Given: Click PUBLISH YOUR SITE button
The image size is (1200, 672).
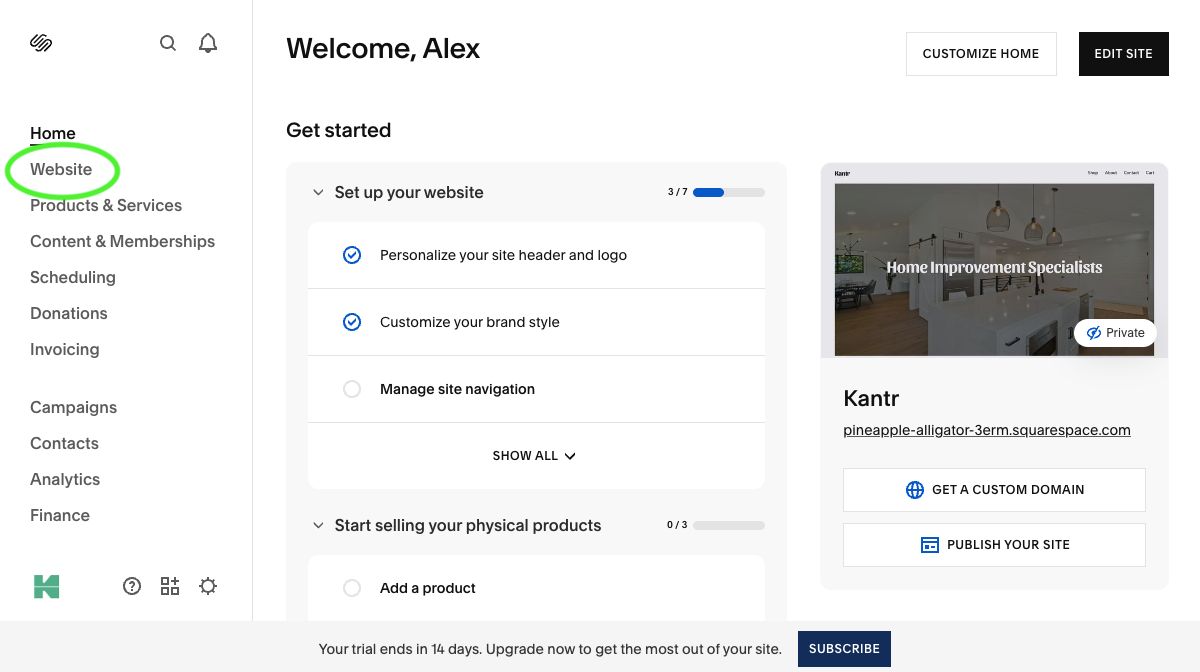Looking at the screenshot, I should tap(994, 545).
